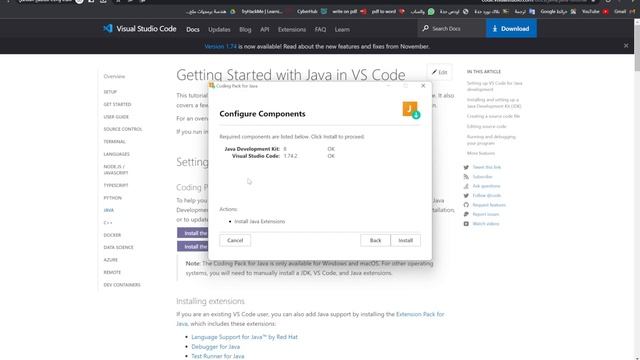This screenshot has width=640, height=360.
Task: Click the Stack Overflow icon beside Ask questions
Action: click(466, 186)
